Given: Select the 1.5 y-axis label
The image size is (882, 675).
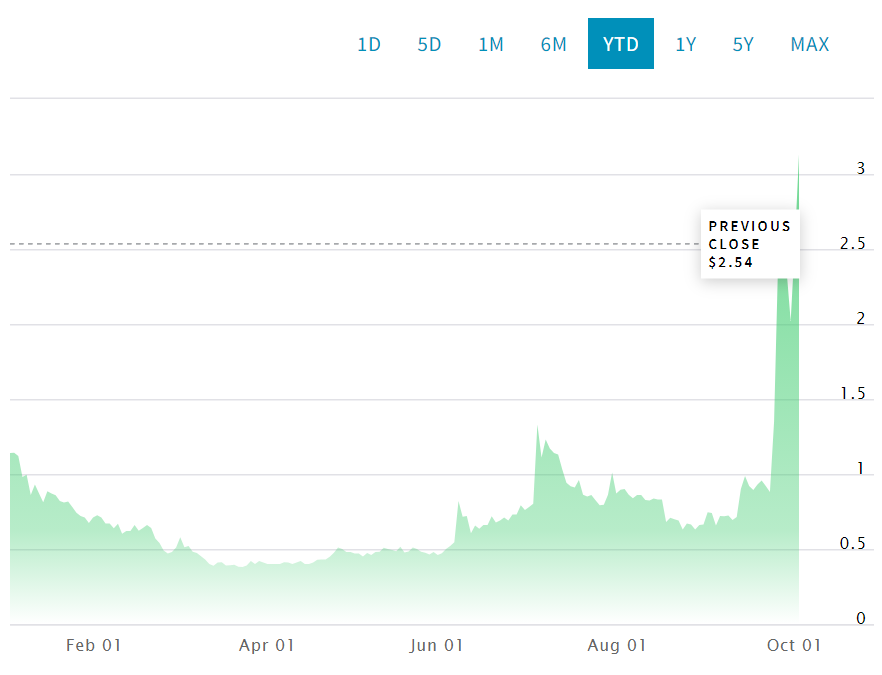Looking at the screenshot, I should pos(853,394).
